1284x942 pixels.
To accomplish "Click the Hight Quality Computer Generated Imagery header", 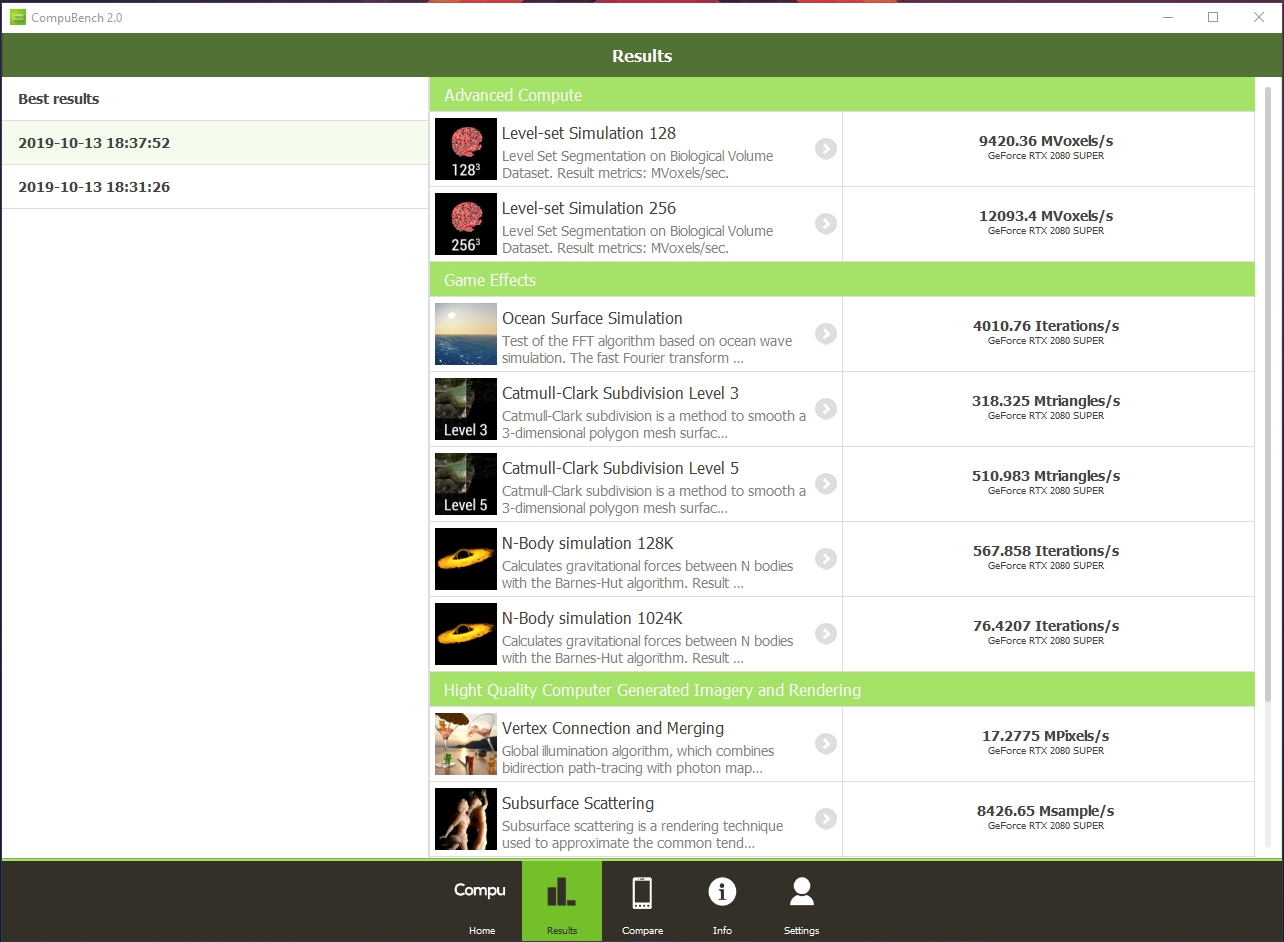I will 842,690.
